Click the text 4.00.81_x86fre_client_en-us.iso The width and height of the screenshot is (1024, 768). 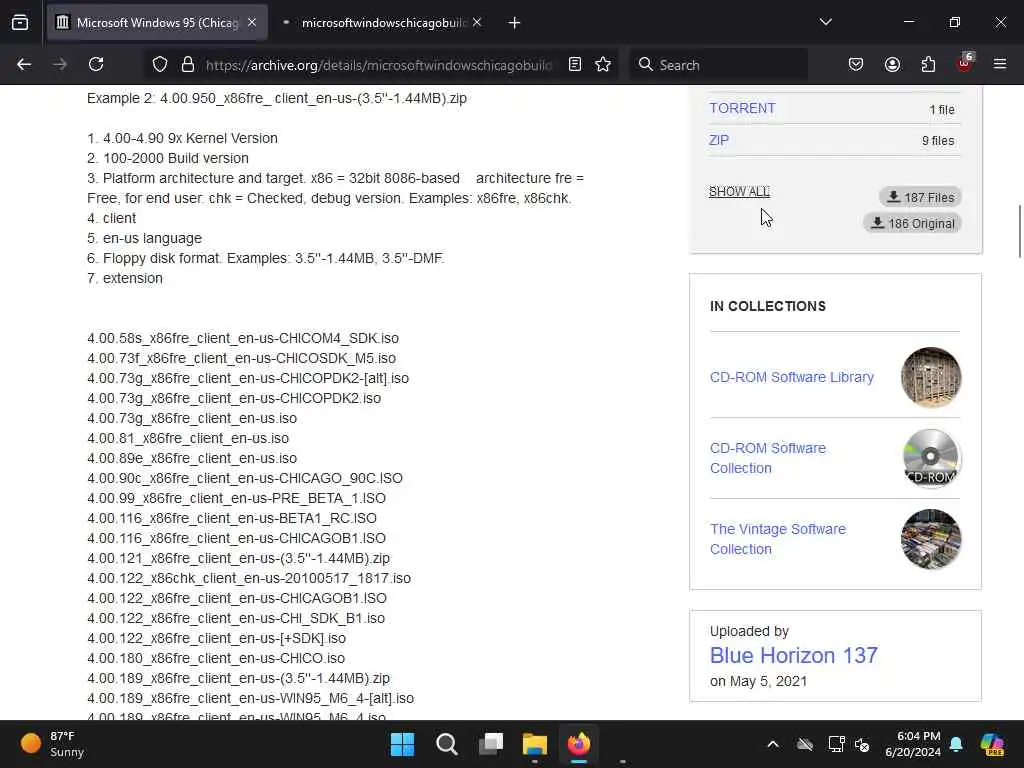pos(188,438)
